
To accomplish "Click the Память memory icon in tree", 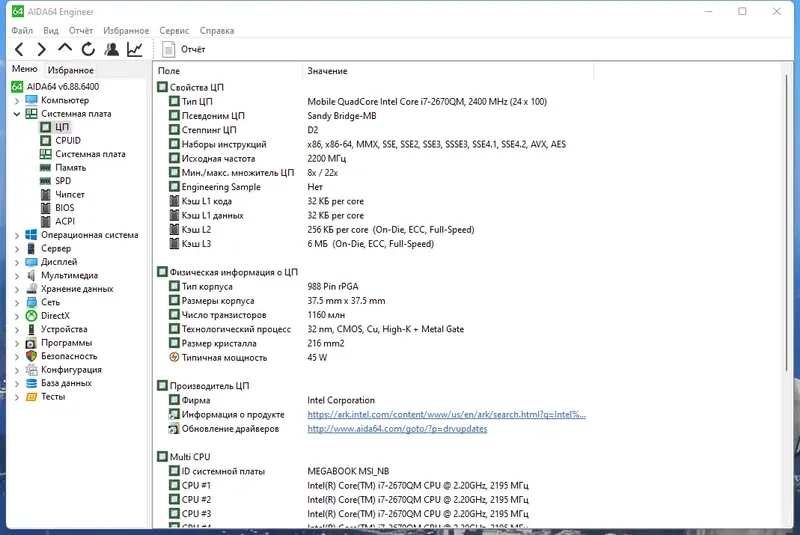I will (45, 167).
